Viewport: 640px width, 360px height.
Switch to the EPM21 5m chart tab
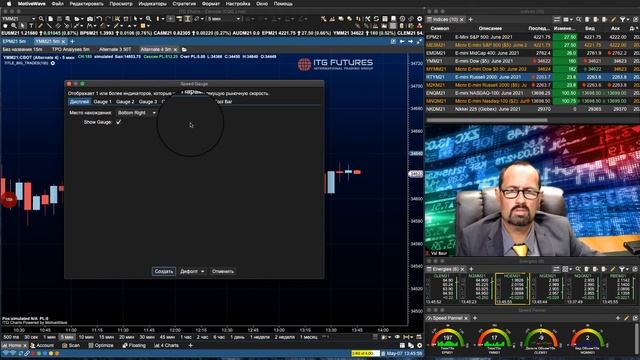(14, 41)
